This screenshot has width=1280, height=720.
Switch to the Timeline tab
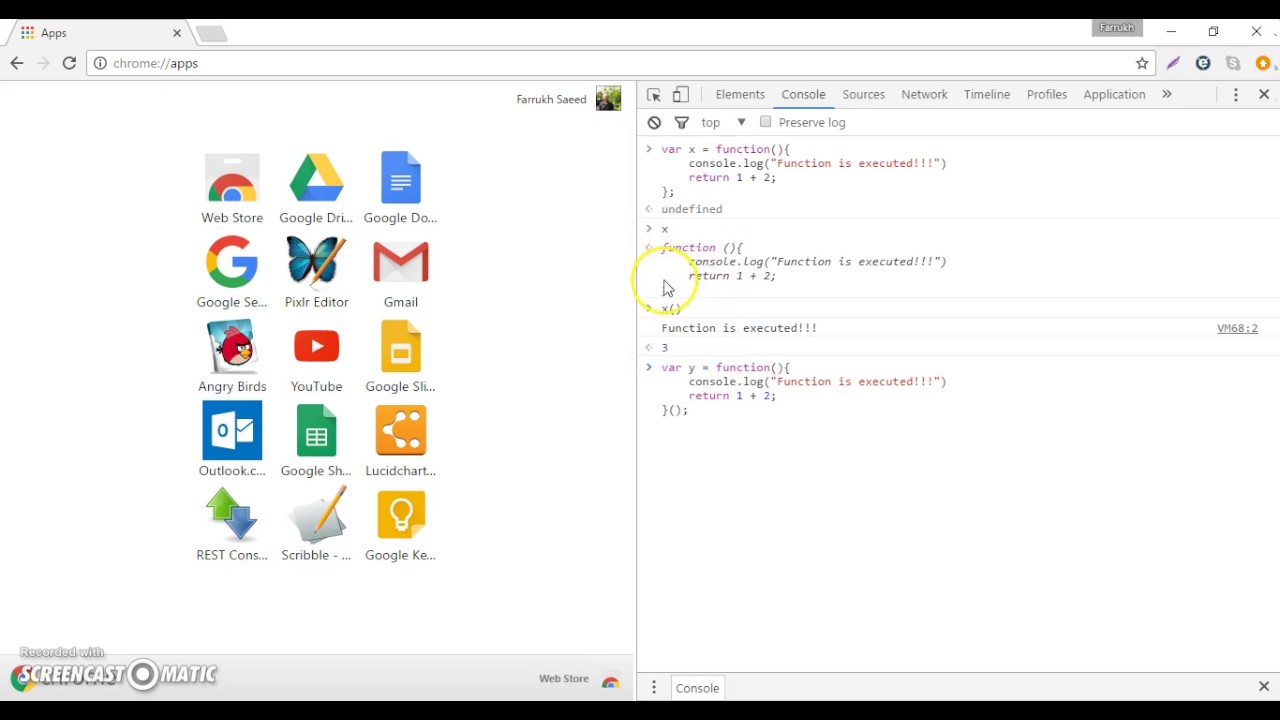click(987, 94)
